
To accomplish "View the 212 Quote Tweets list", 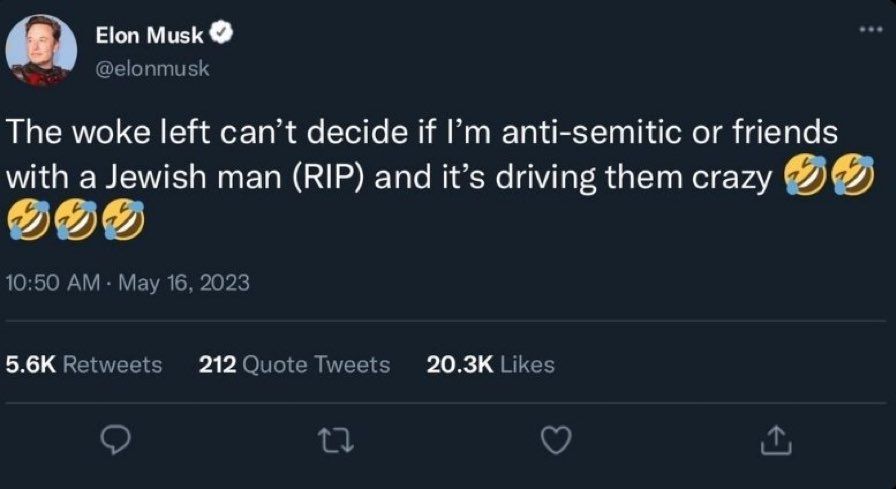I will (294, 364).
